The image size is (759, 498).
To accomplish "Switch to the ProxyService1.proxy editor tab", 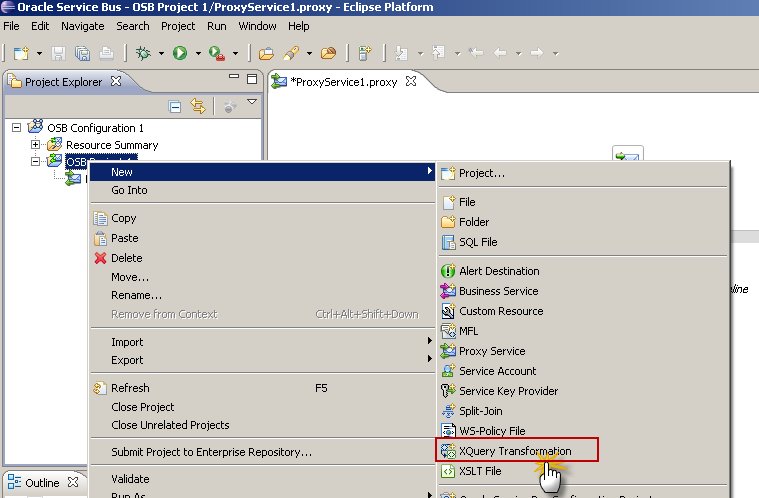I will (340, 82).
